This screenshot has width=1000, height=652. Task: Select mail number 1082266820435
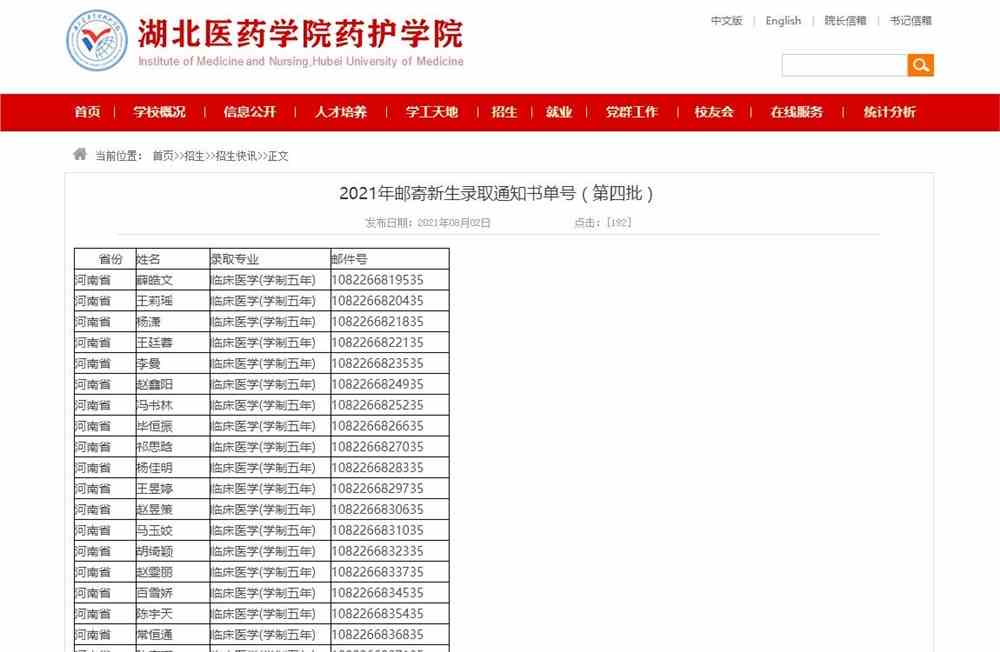(x=378, y=301)
